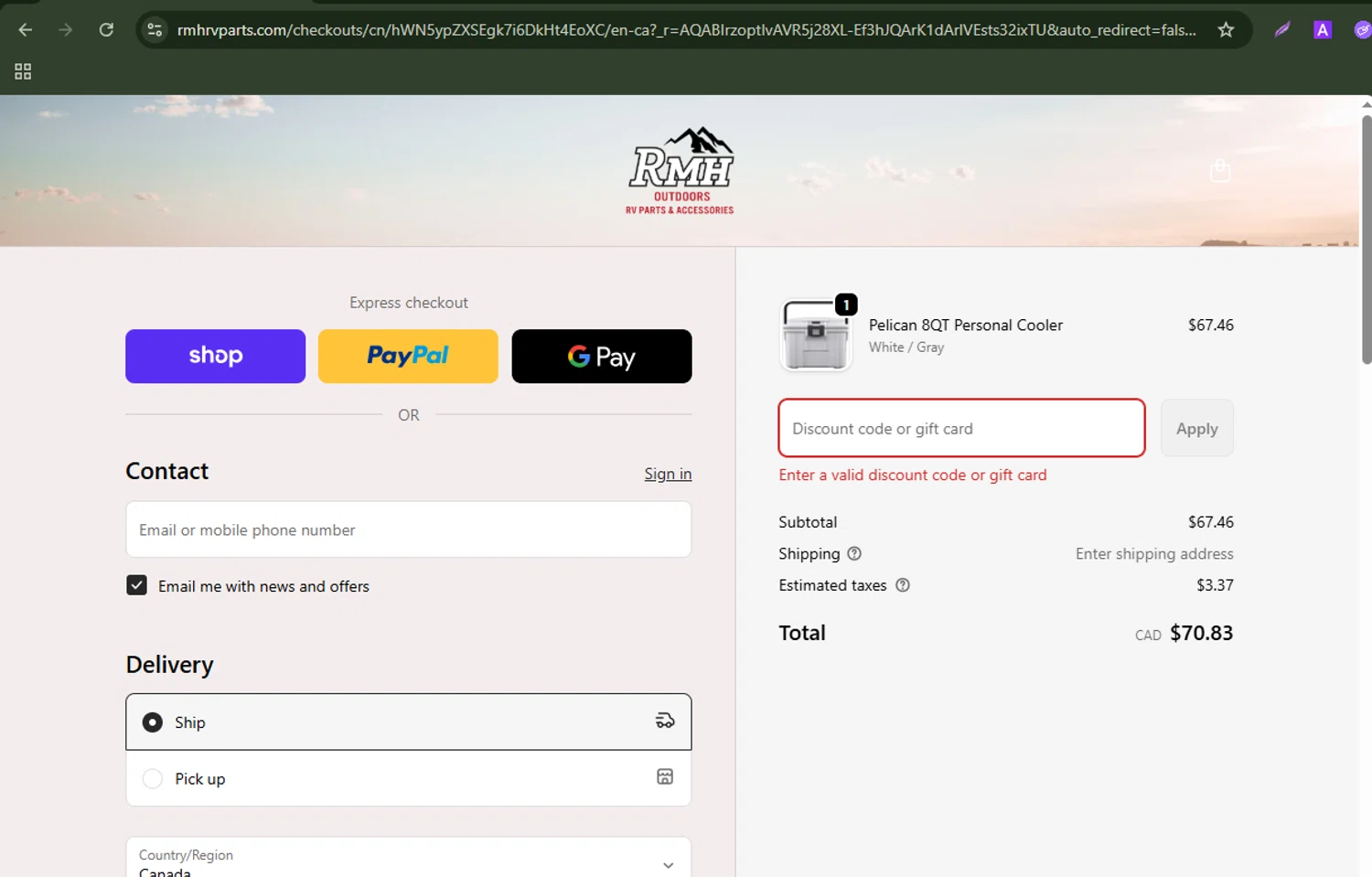Apply the discount code
Screen dimensions: 1372x877
1196,428
